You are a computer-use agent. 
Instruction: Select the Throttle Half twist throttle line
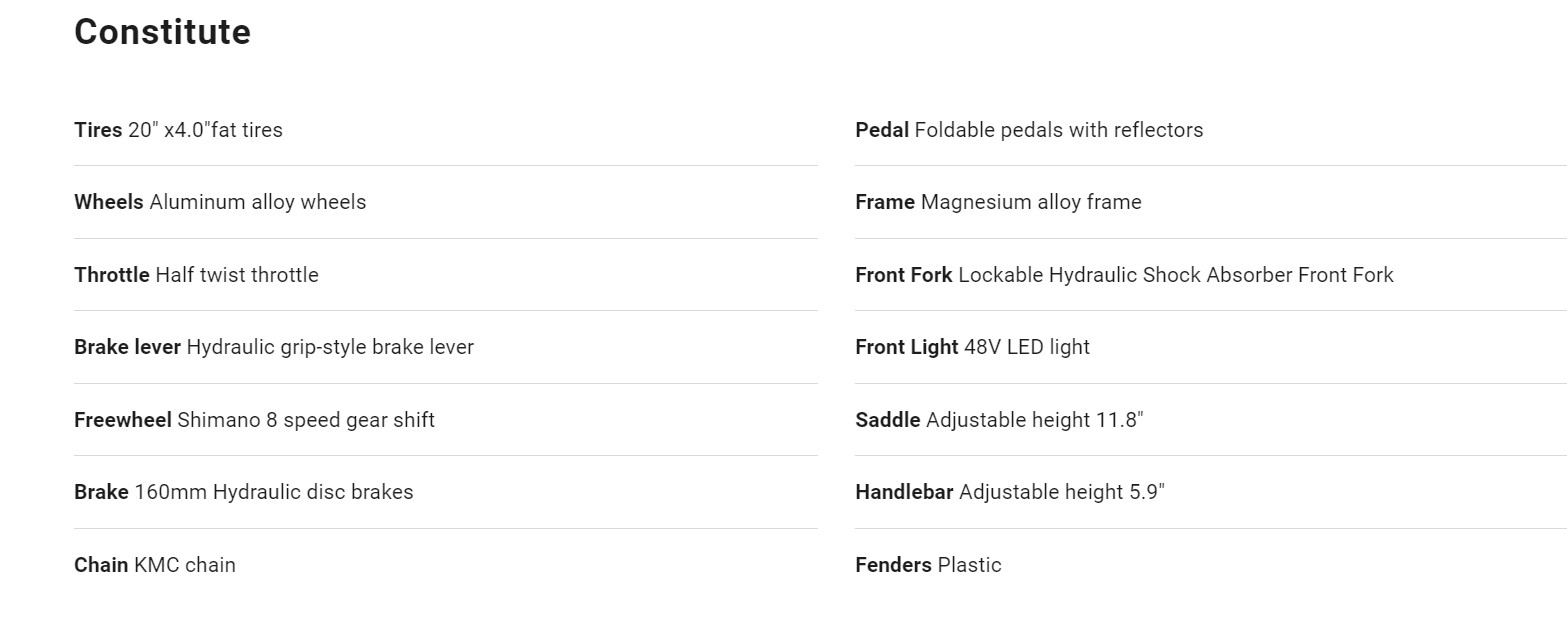tap(196, 275)
